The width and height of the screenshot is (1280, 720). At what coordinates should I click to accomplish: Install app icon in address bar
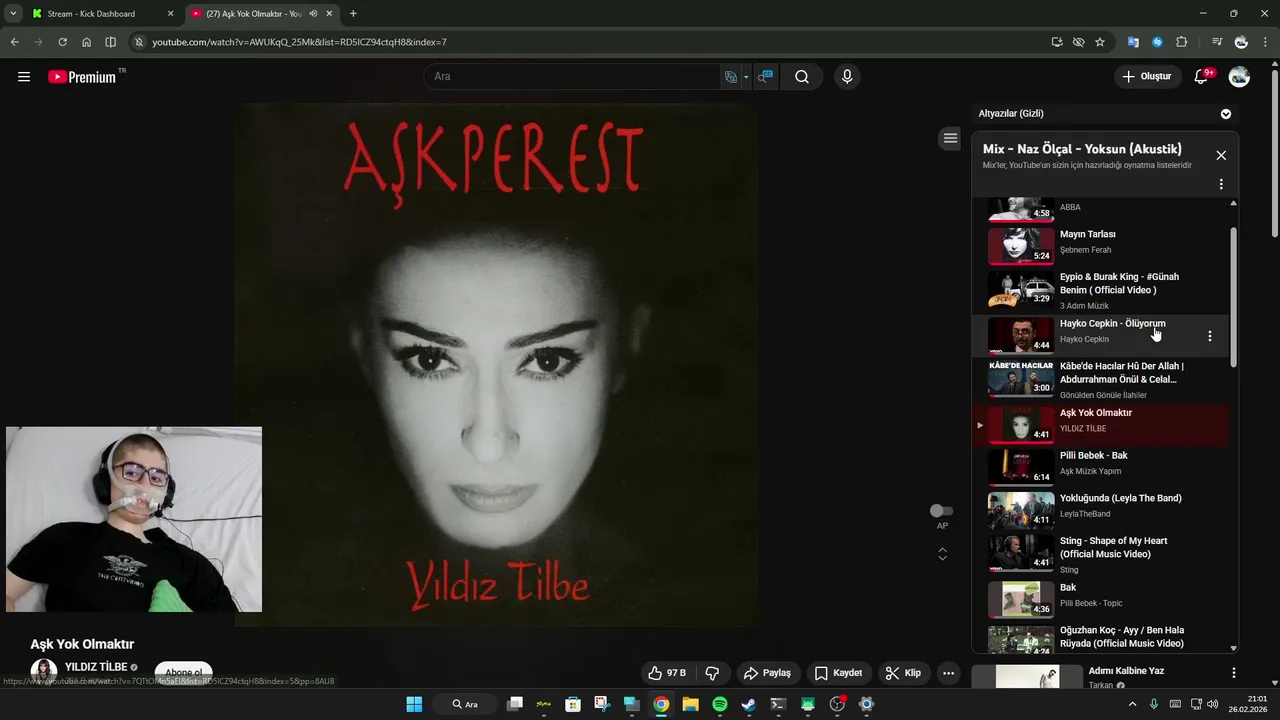1057,42
